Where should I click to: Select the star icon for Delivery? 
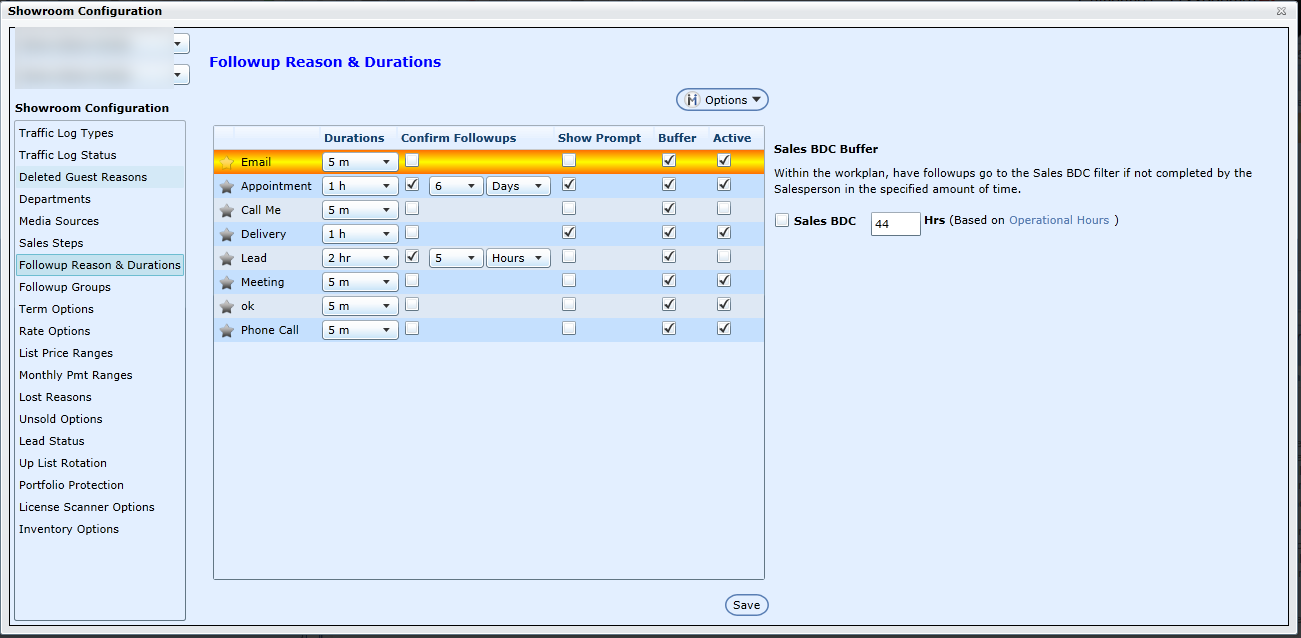226,234
